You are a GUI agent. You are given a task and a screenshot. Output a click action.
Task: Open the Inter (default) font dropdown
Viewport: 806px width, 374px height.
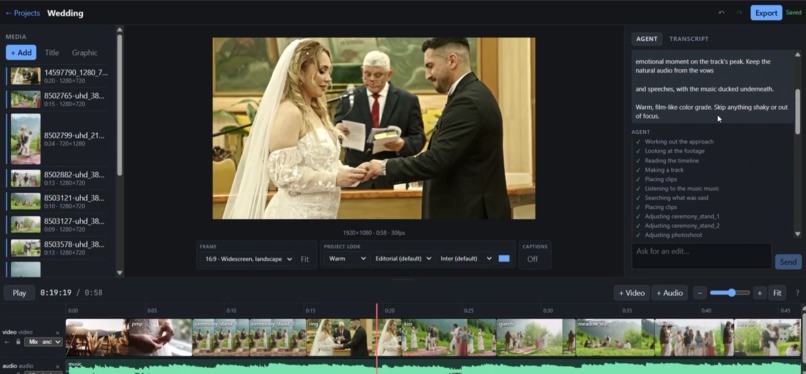466,259
